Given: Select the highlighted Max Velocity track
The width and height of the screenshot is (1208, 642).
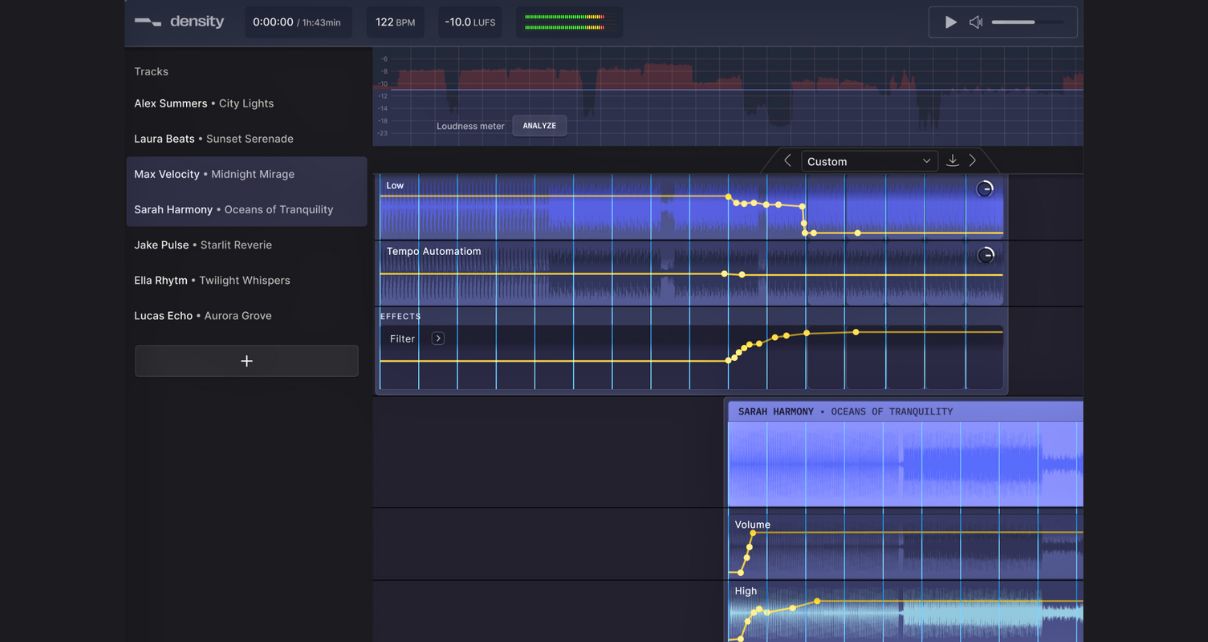Looking at the screenshot, I should (214, 174).
